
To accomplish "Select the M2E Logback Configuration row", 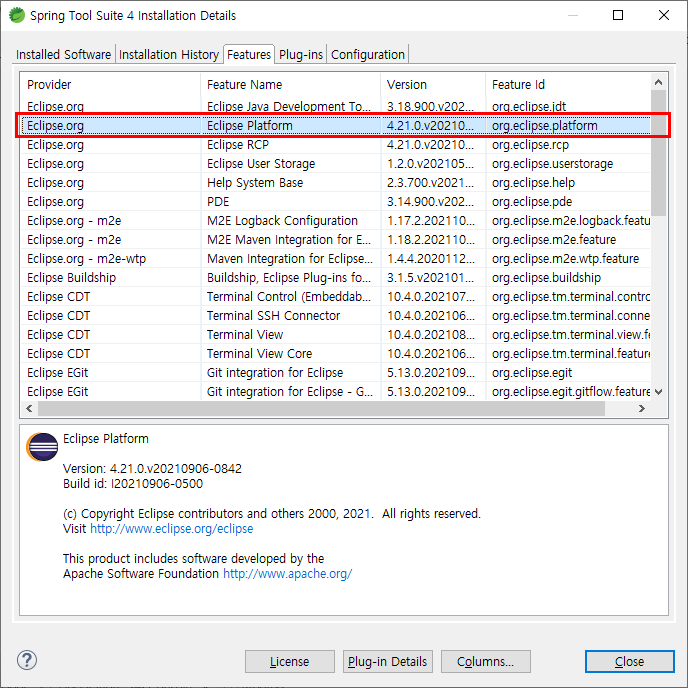I will pos(336,220).
